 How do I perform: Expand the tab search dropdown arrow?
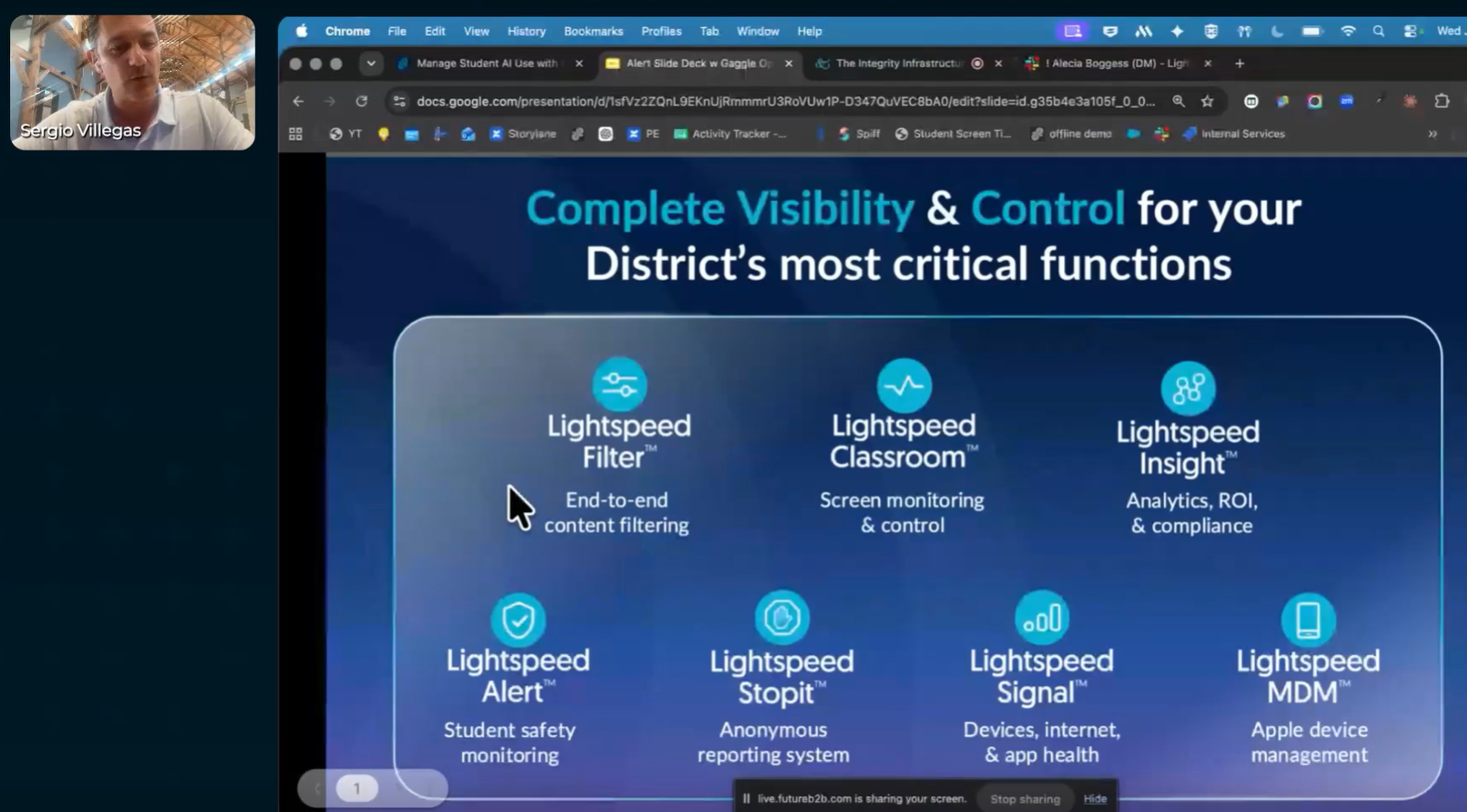tap(370, 64)
